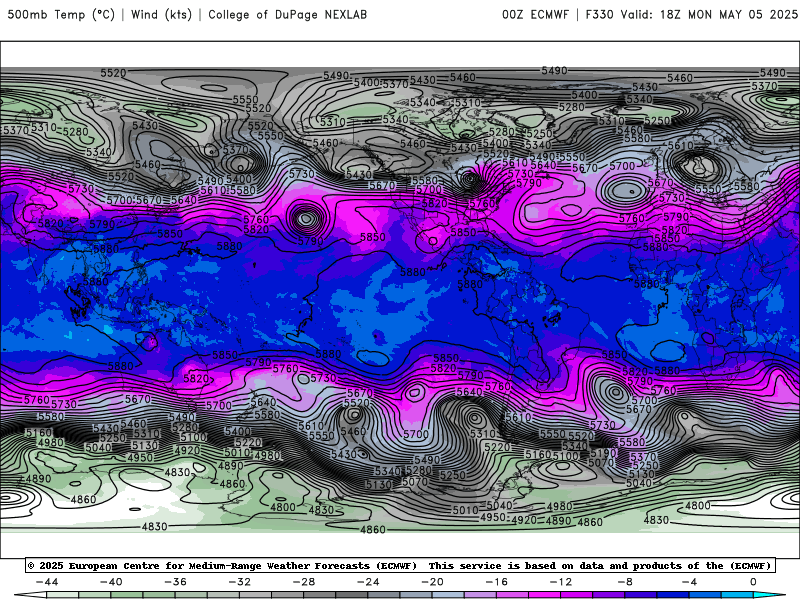The height and width of the screenshot is (600, 800).
Task: Click the "00Z ECMWF" model run label
Action: click(x=535, y=14)
